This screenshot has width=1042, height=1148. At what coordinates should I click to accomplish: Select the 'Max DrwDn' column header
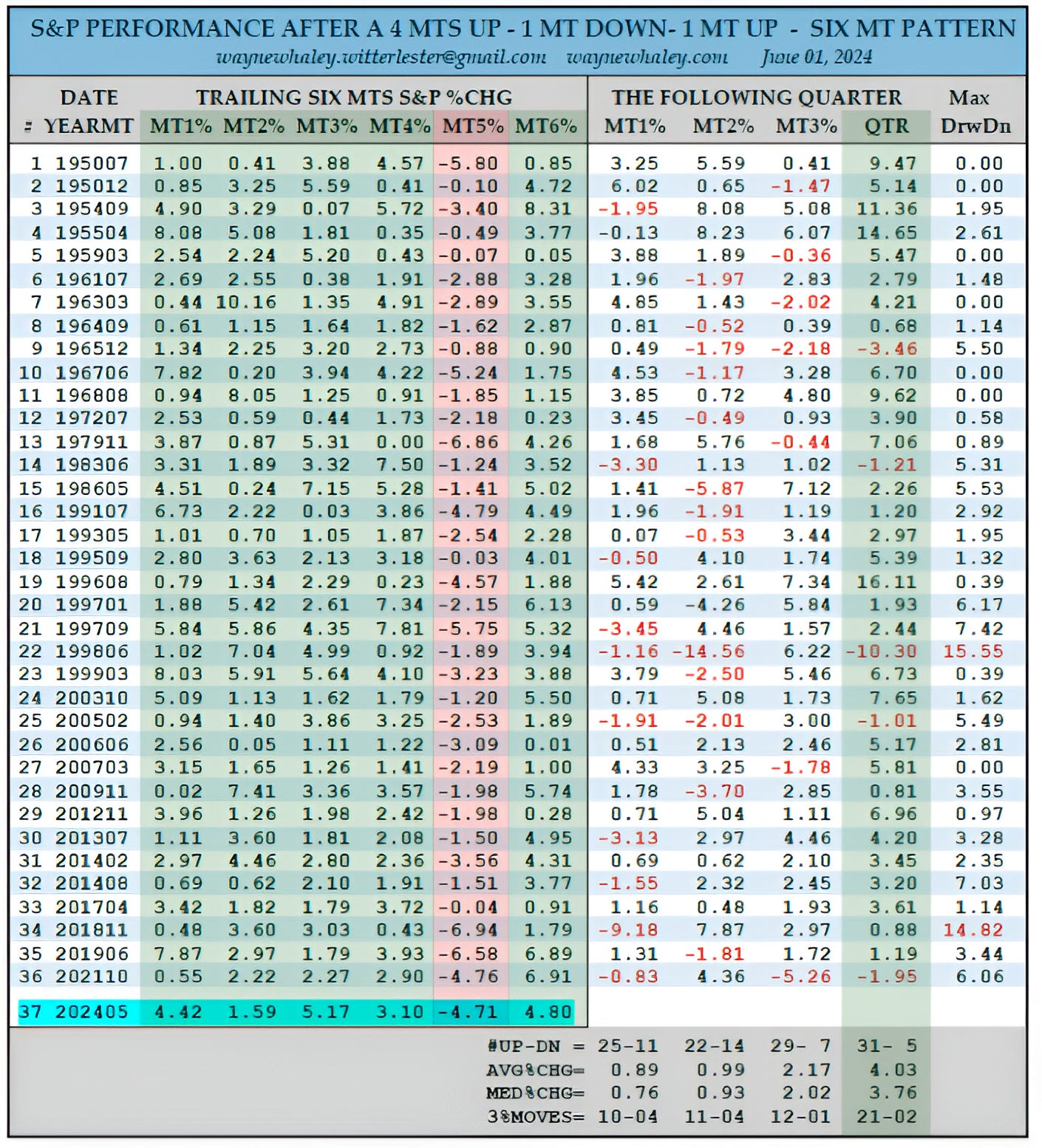click(975, 112)
